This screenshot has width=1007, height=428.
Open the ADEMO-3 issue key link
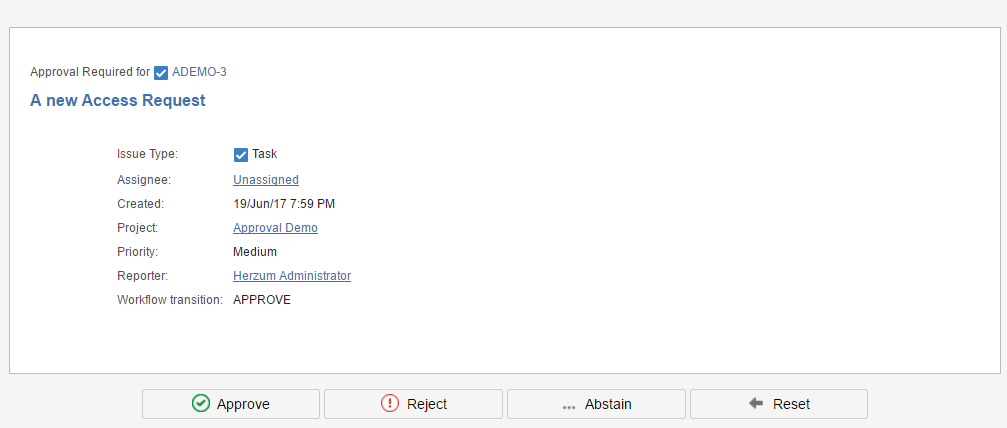coord(200,72)
